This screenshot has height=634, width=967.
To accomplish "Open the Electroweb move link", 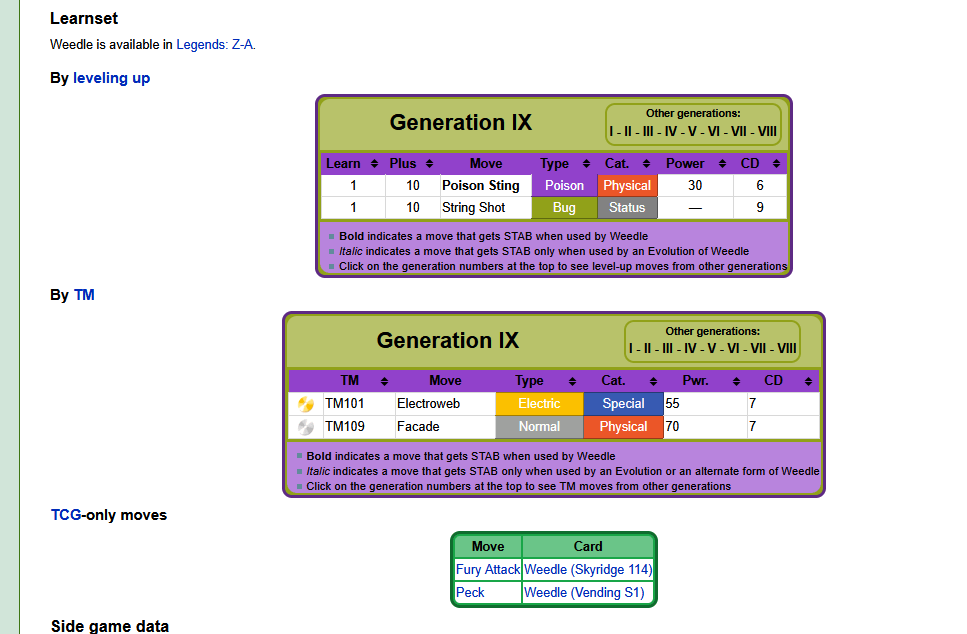I will [429, 403].
